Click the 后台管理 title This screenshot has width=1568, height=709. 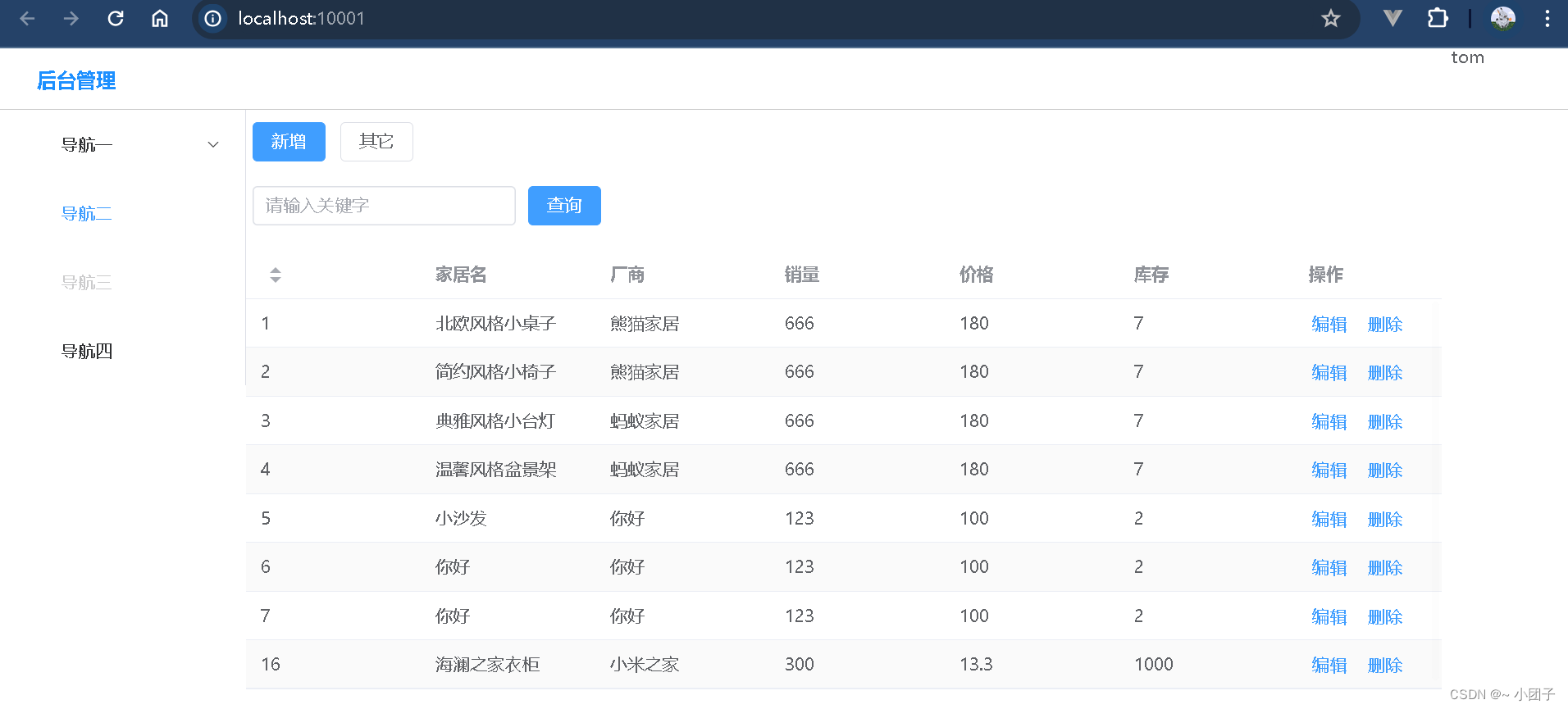pyautogui.click(x=76, y=80)
